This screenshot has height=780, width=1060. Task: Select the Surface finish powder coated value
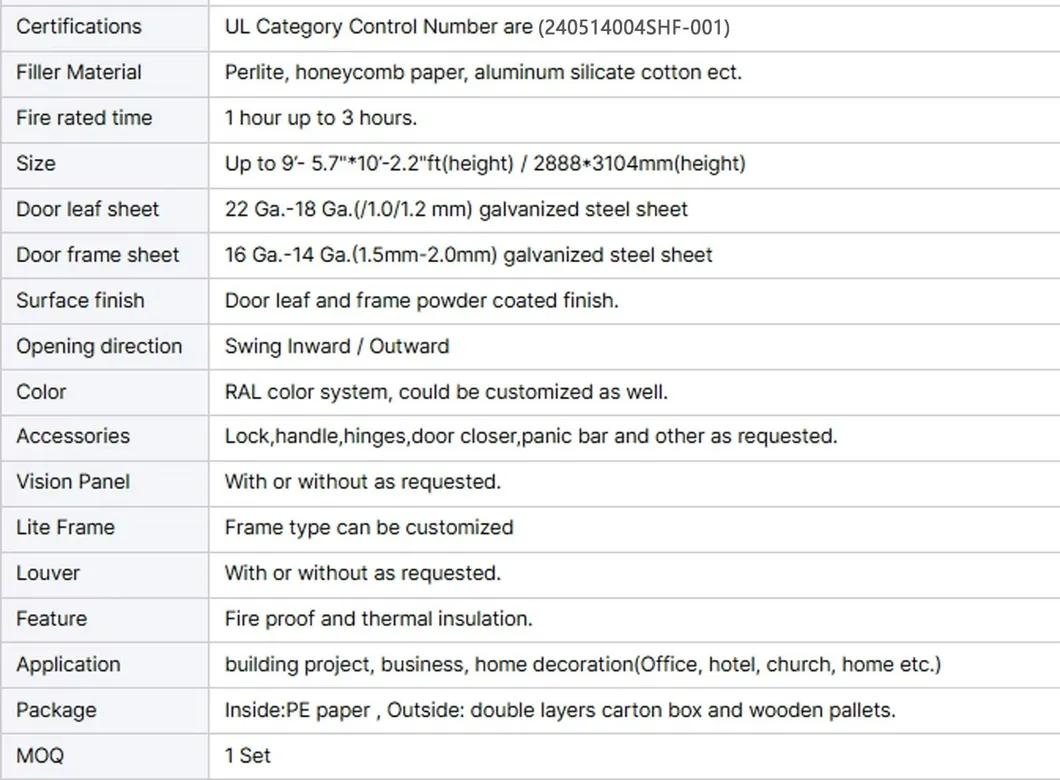422,300
